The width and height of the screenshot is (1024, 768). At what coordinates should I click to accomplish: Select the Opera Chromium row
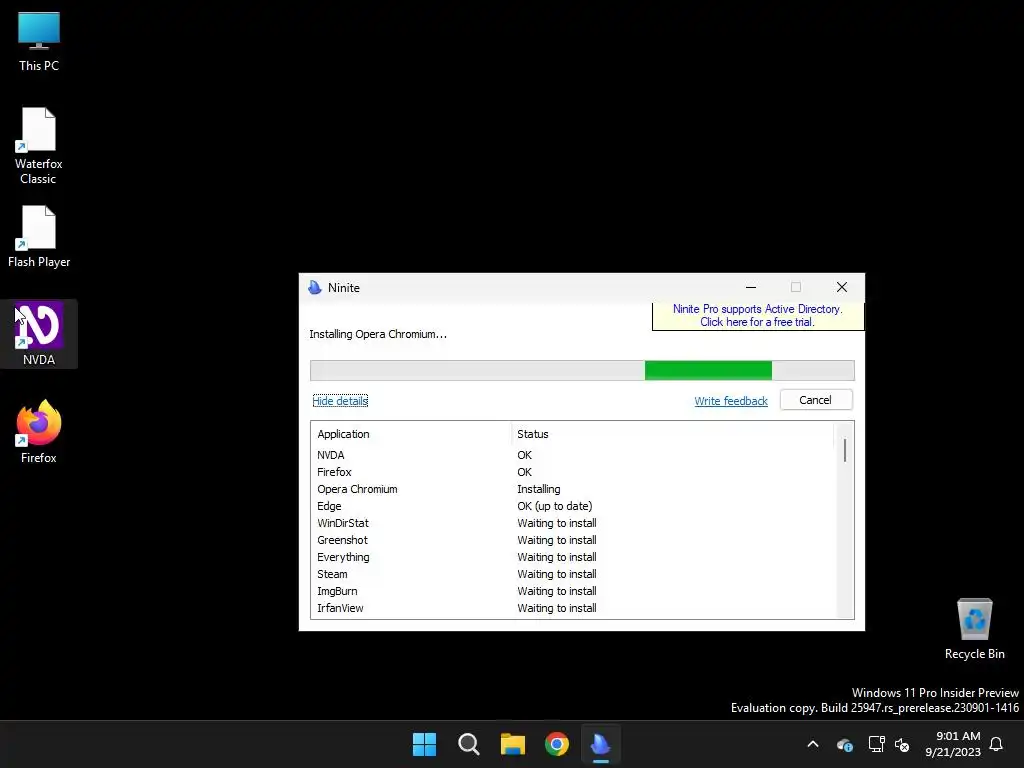point(573,488)
